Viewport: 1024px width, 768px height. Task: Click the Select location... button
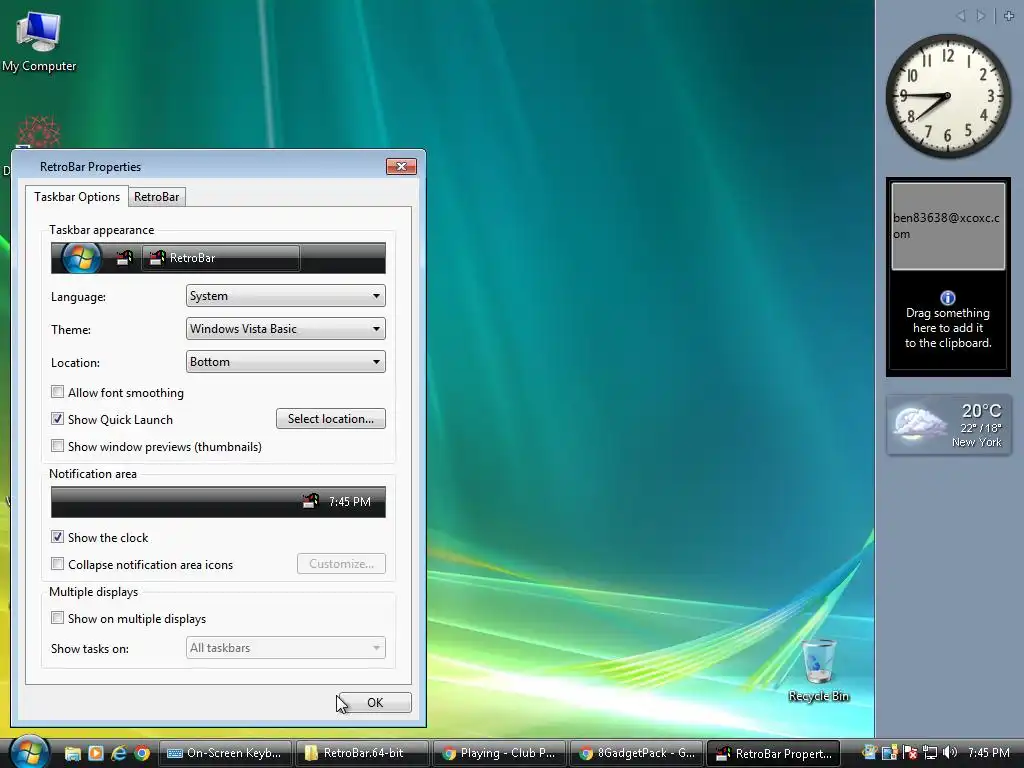[x=330, y=419]
